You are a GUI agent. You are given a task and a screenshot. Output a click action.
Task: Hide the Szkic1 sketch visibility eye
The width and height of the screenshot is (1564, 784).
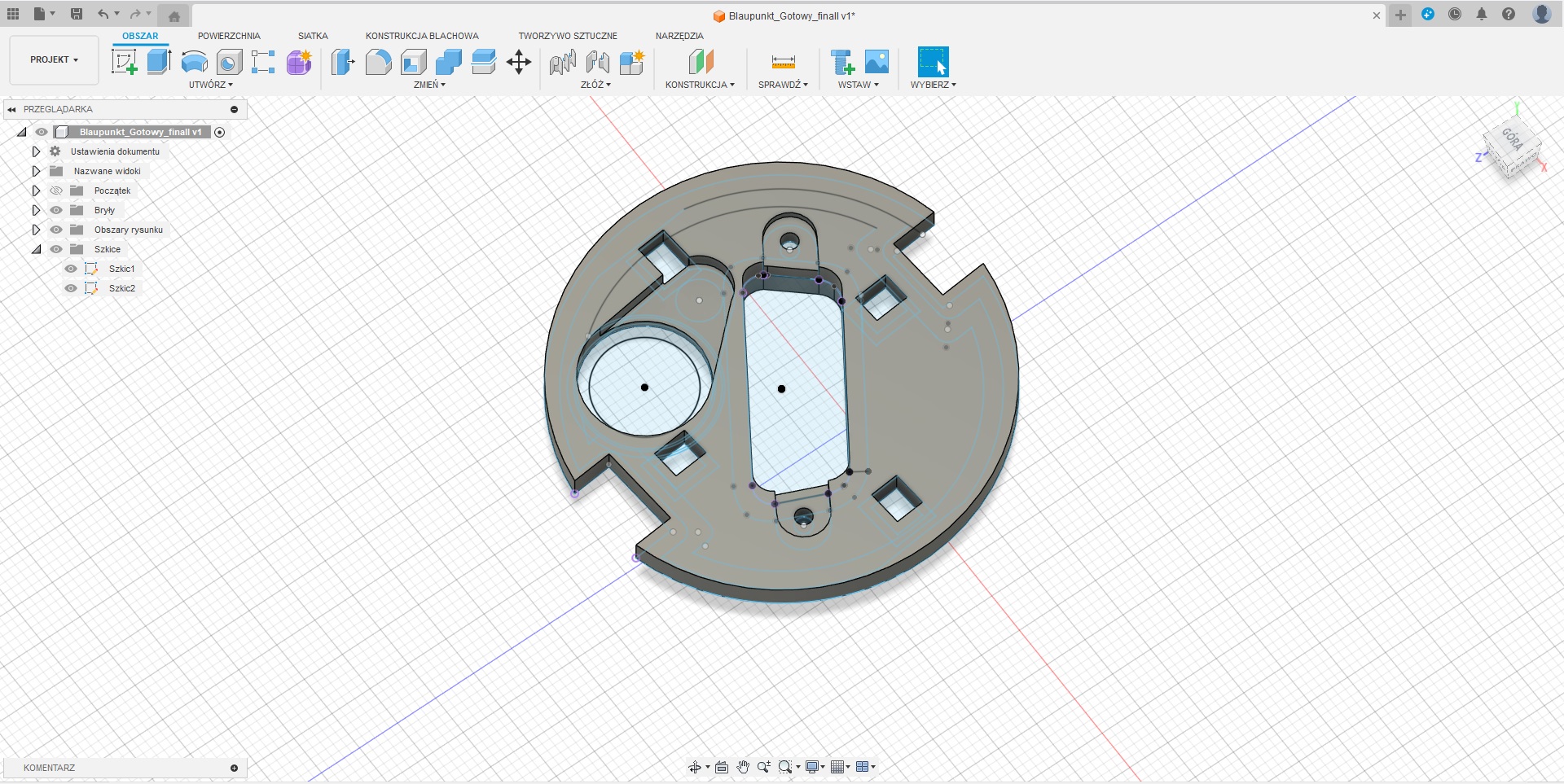71,269
